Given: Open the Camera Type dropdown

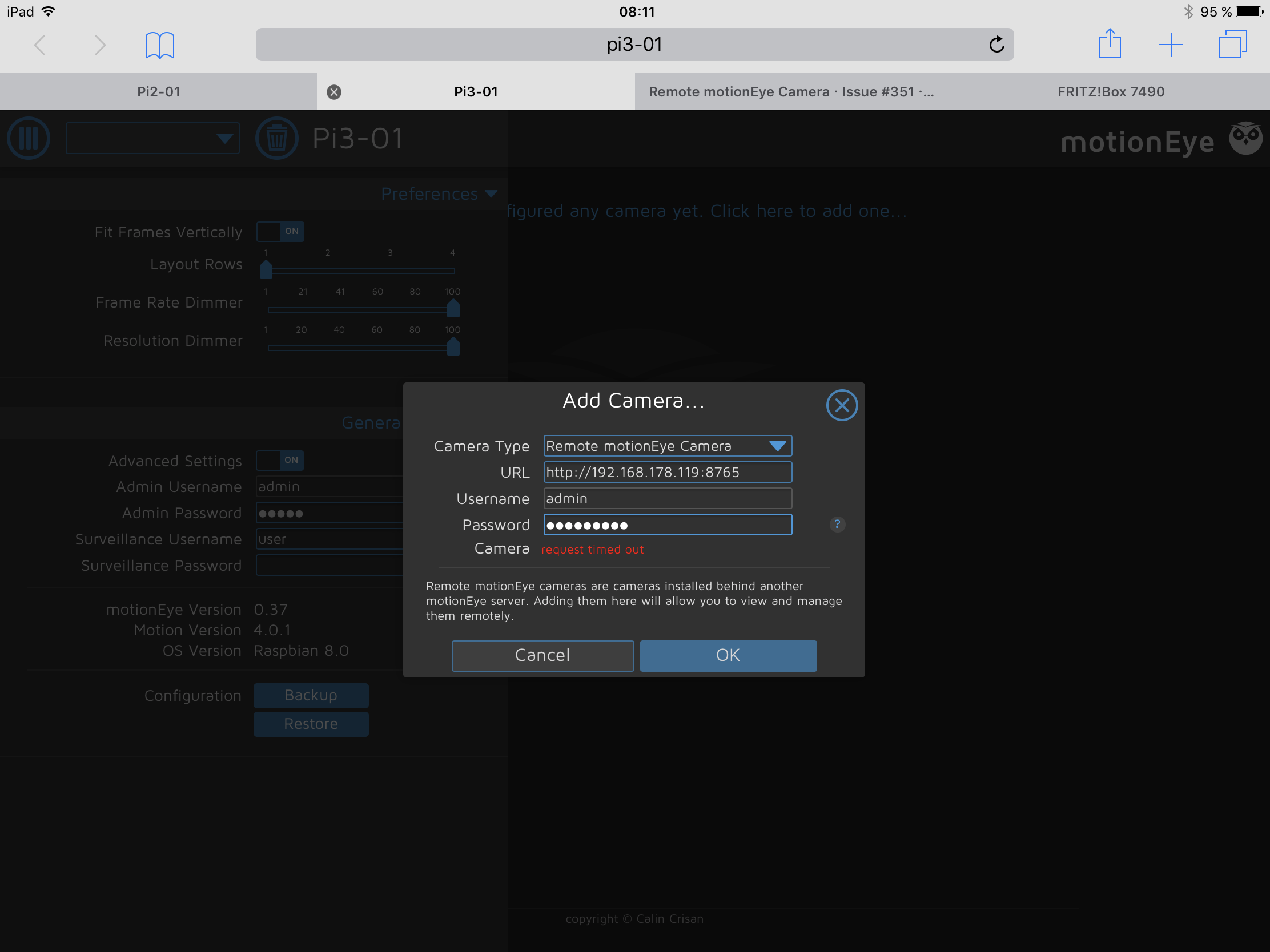Looking at the screenshot, I should click(x=778, y=445).
